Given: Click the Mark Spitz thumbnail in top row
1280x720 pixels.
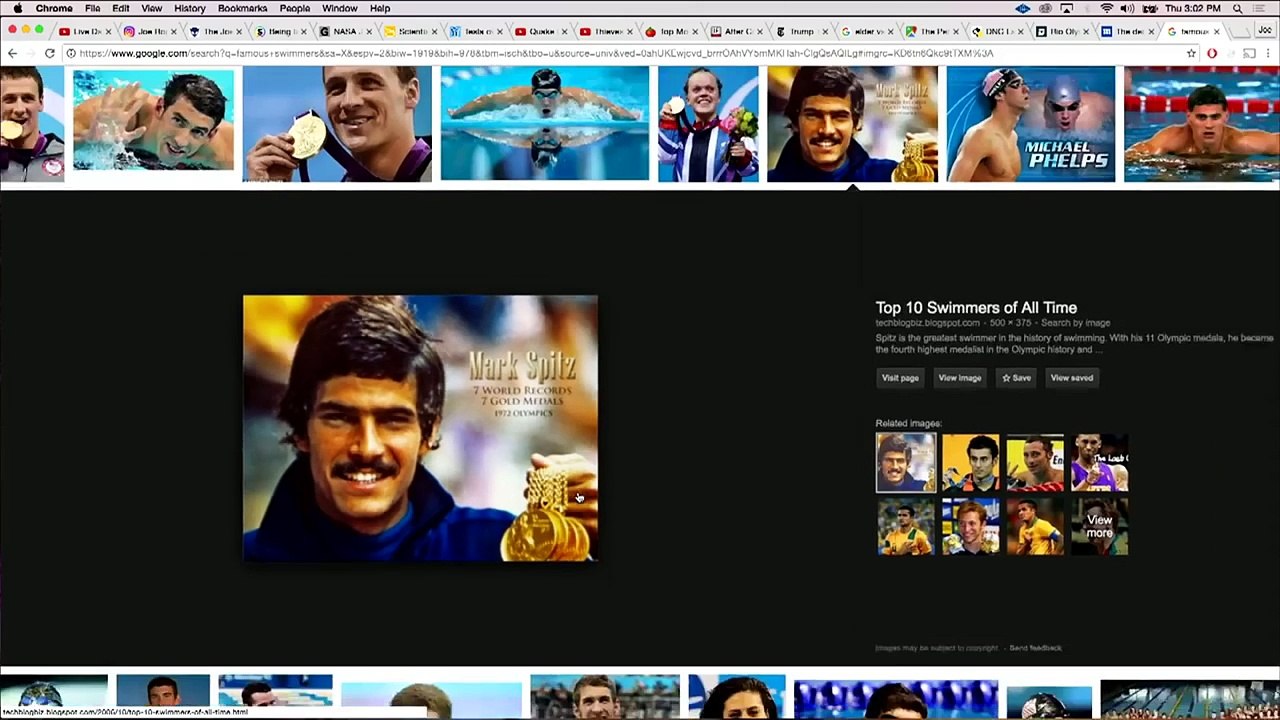Looking at the screenshot, I should [852, 124].
